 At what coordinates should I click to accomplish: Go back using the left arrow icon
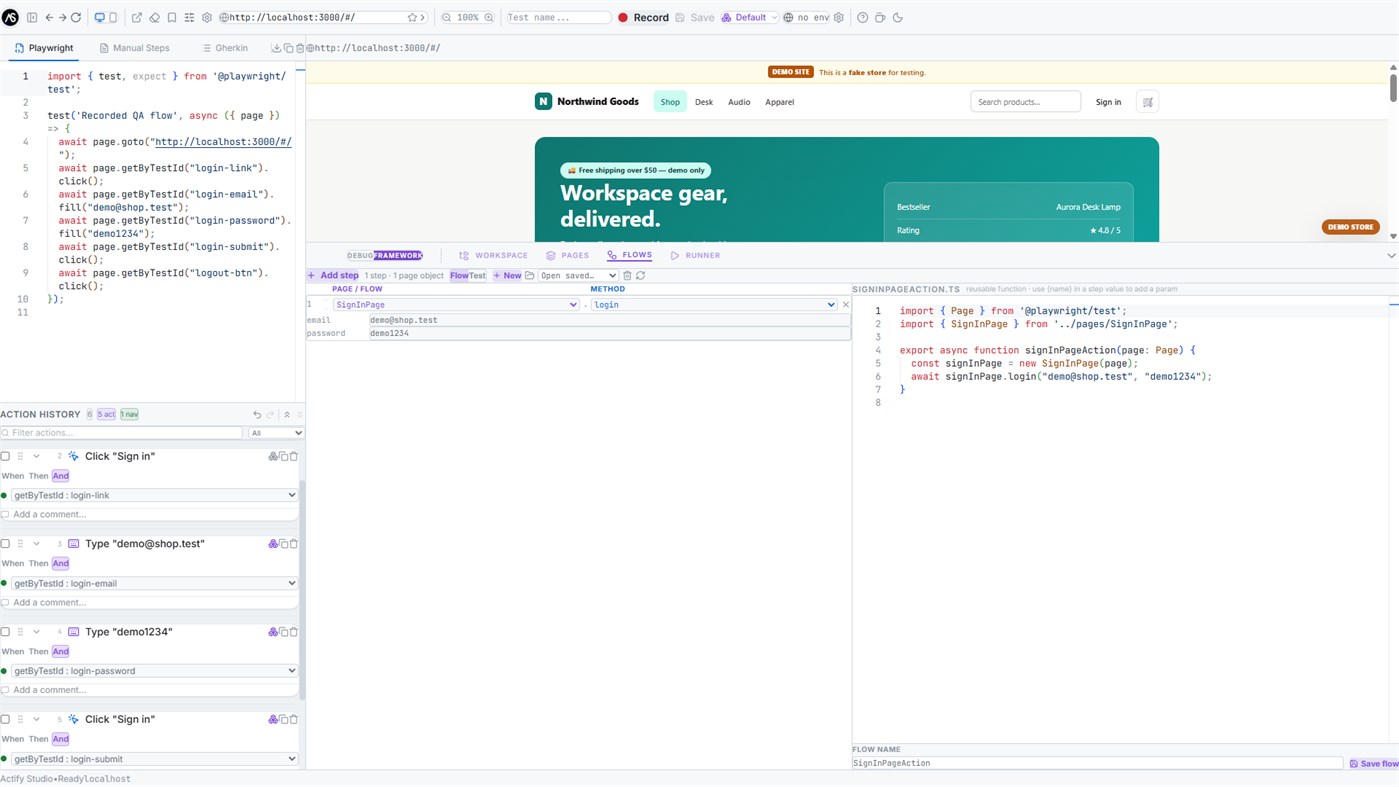click(48, 18)
